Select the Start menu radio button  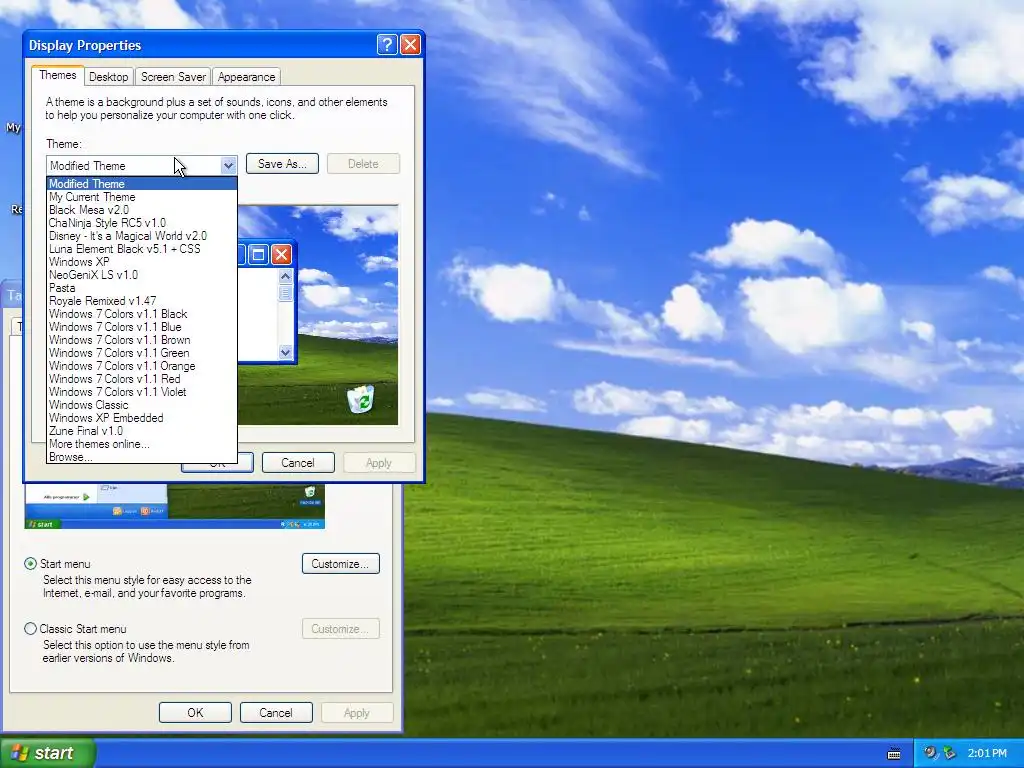tap(30, 564)
